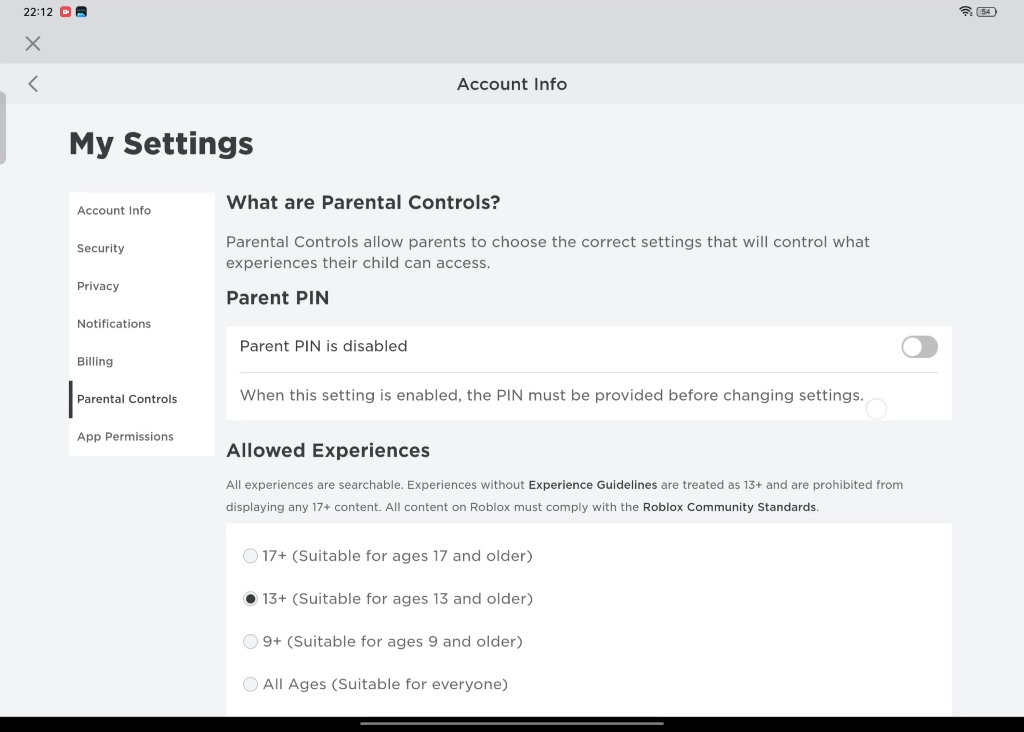Select the Parental Controls tab

(x=127, y=399)
